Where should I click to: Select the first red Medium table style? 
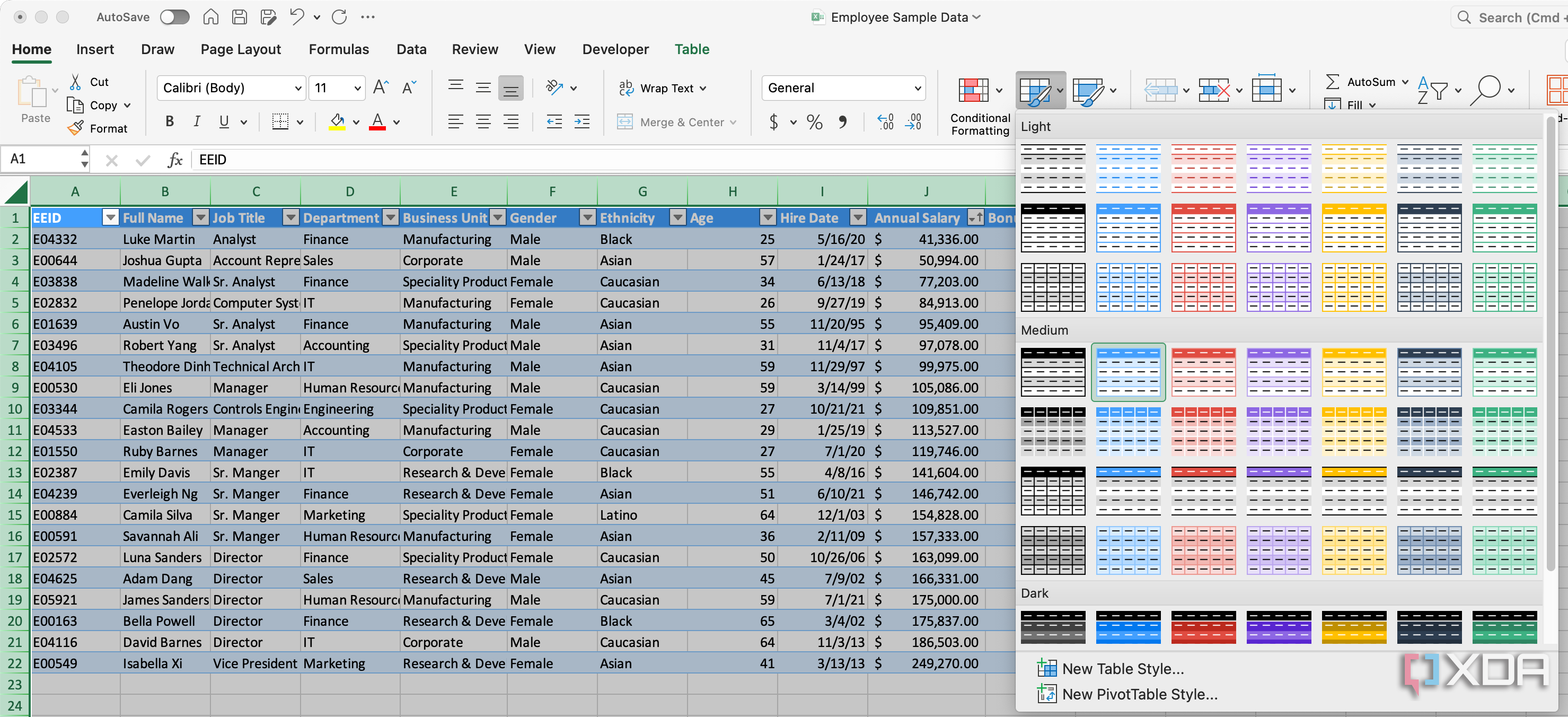pos(1203,372)
